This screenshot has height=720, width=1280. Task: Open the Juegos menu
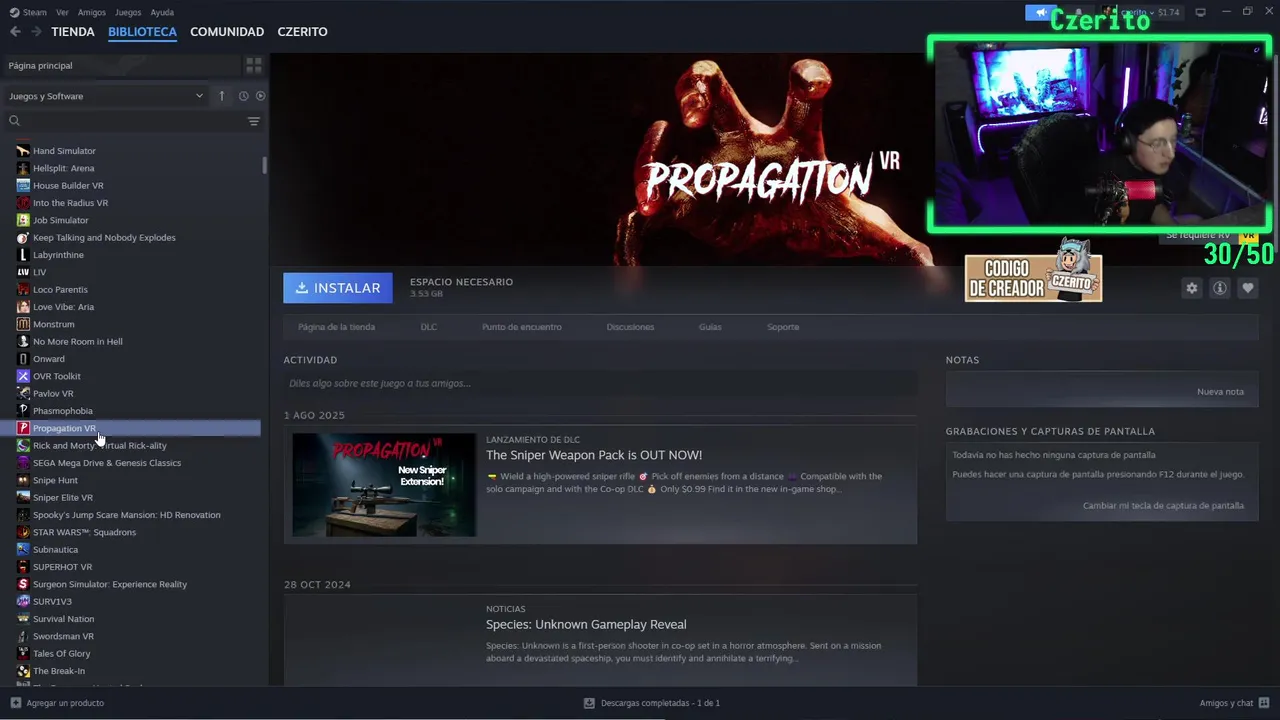coord(128,12)
